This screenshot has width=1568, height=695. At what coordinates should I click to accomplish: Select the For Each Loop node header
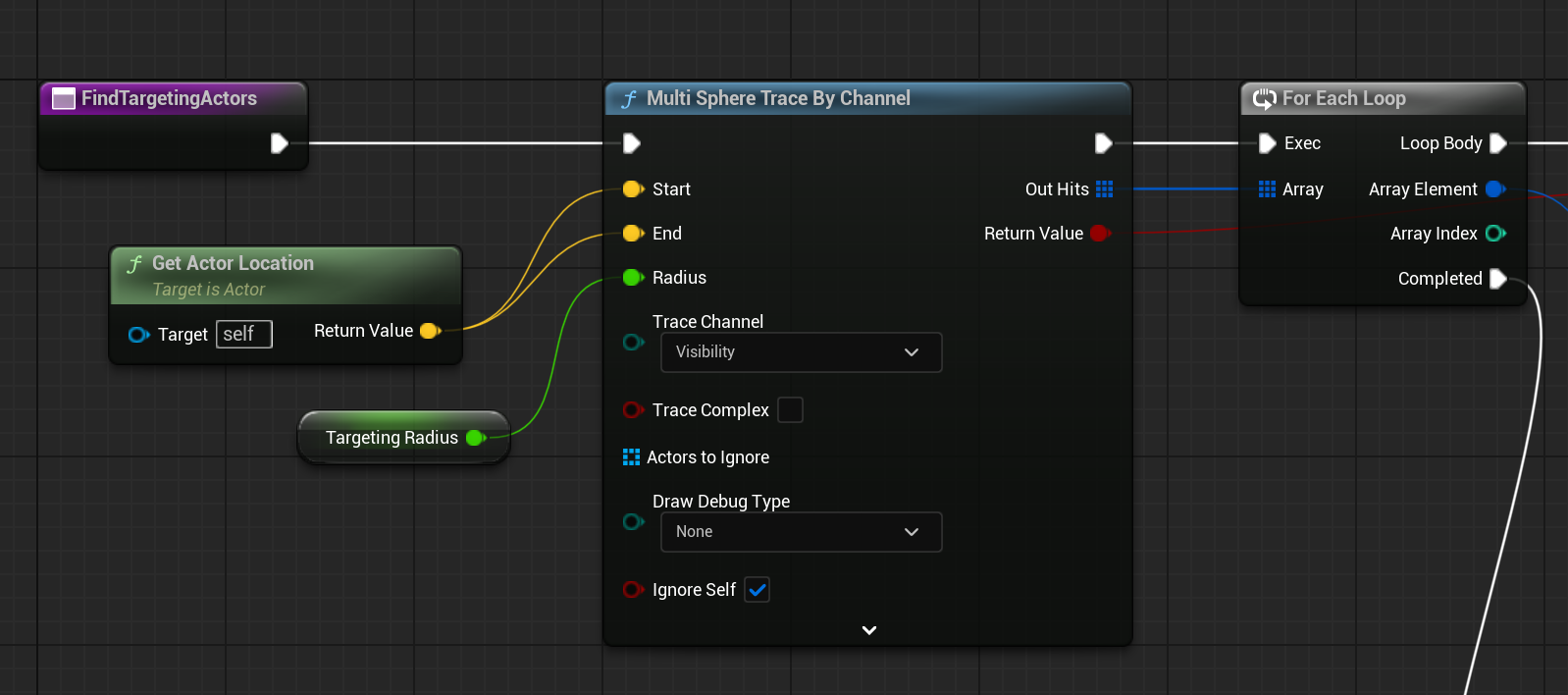1383,98
